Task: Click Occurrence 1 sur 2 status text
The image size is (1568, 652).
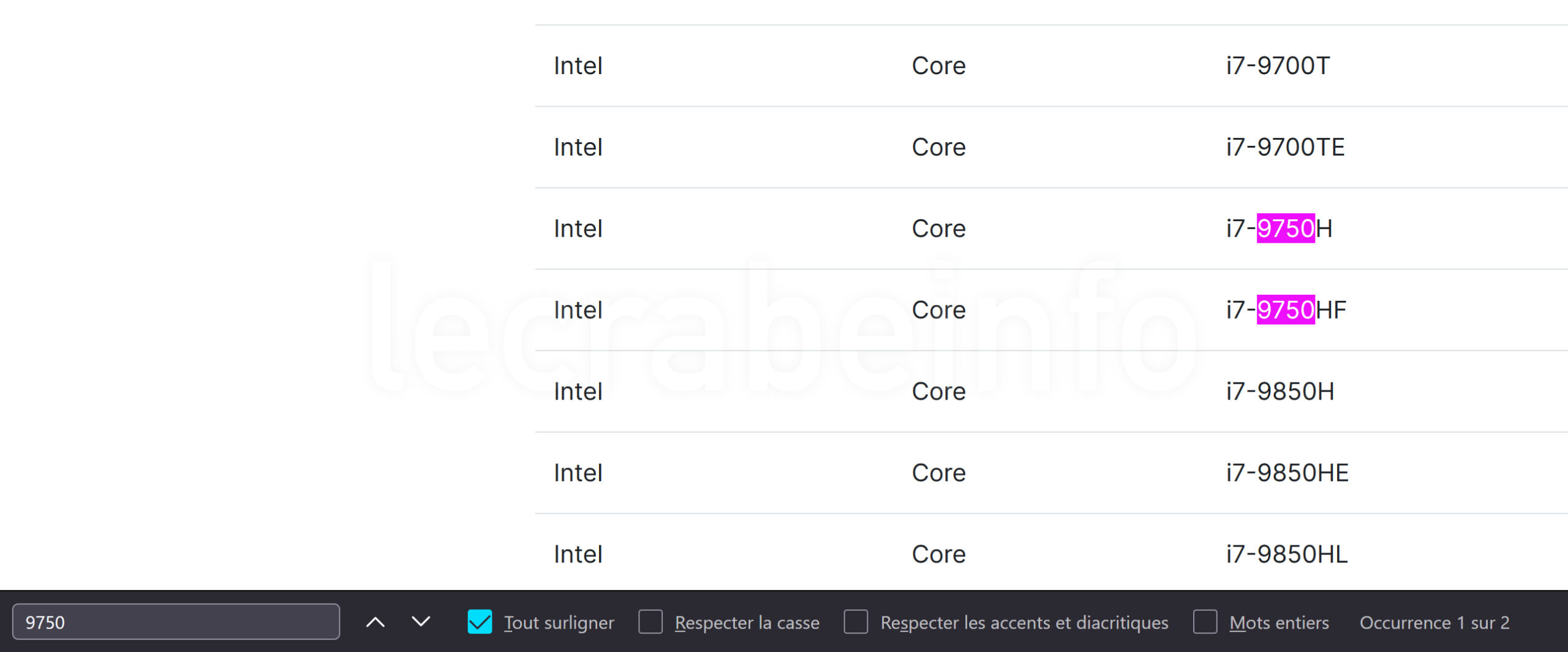Action: tap(1434, 623)
